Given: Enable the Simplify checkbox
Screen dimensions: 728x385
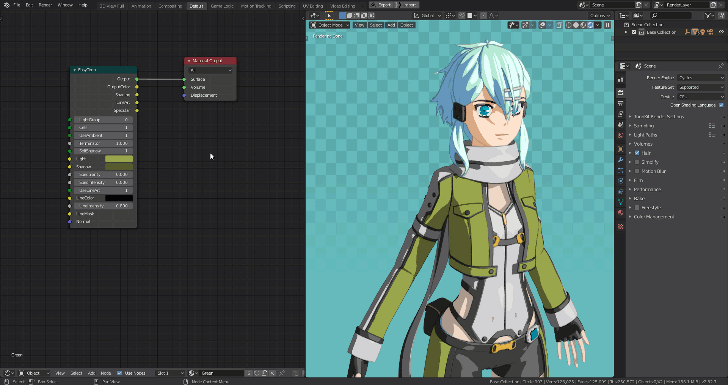Looking at the screenshot, I should tap(637, 162).
